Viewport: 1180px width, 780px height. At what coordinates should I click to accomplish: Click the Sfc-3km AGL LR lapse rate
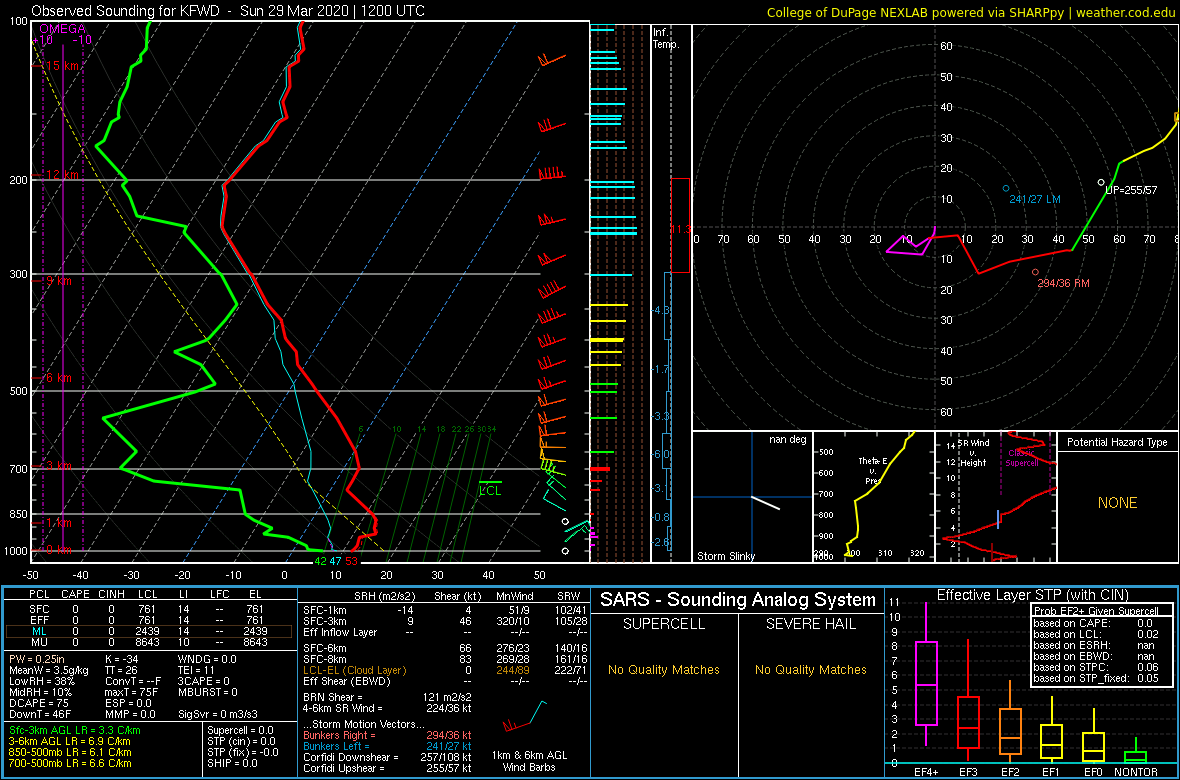coord(75,730)
